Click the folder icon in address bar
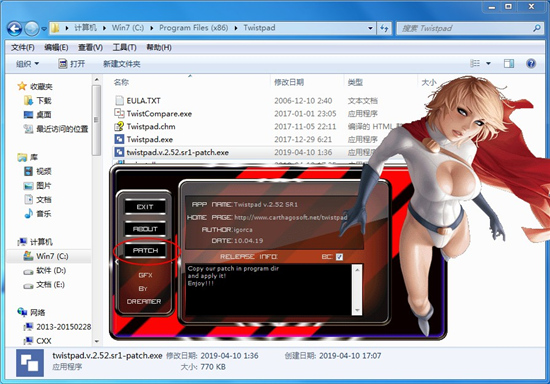The width and height of the screenshot is (550, 384). coord(55,28)
